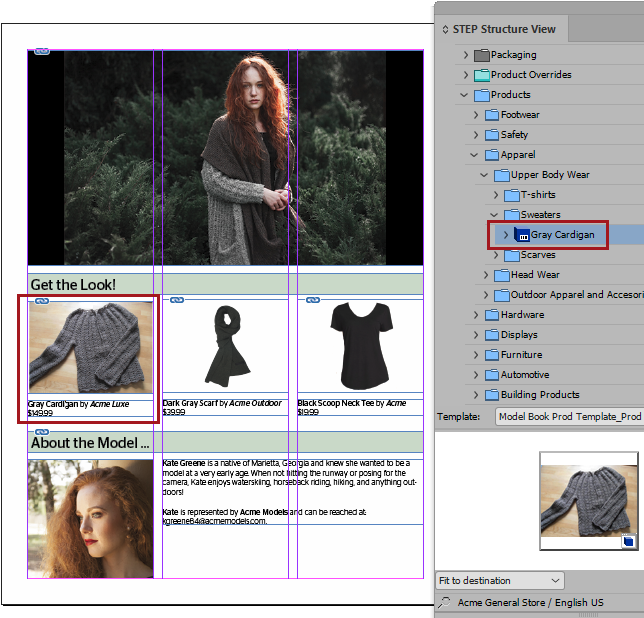Expand the Gray Cardigan node
The width and height of the screenshot is (644, 618).
click(x=505, y=235)
